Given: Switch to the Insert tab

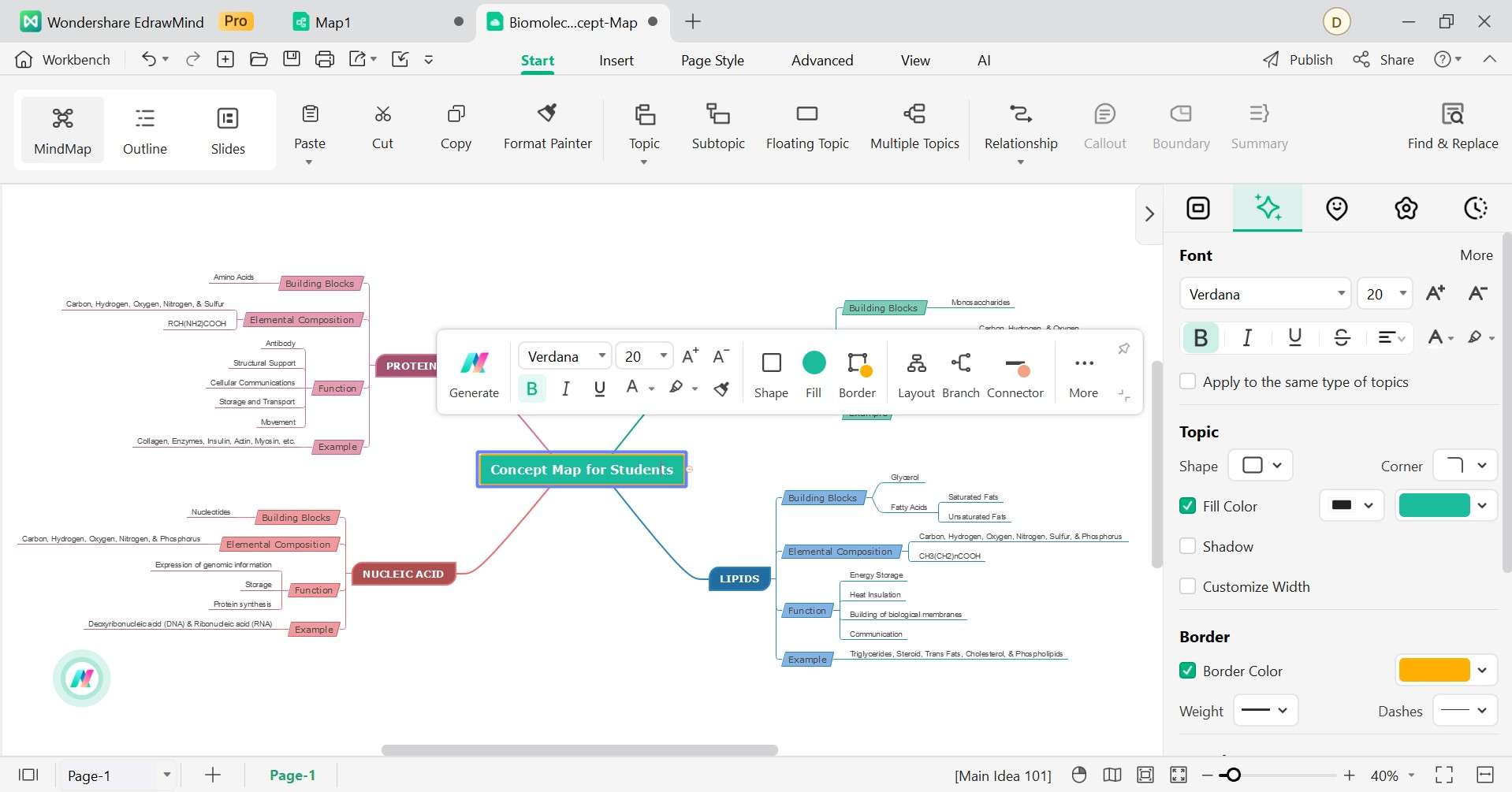Looking at the screenshot, I should click(616, 60).
